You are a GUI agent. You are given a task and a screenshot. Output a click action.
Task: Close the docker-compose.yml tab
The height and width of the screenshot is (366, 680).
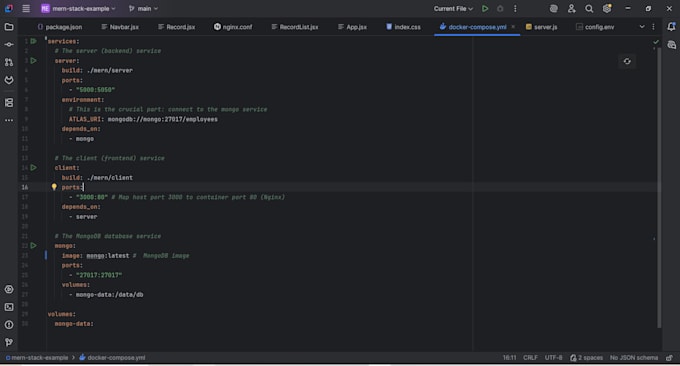click(513, 27)
